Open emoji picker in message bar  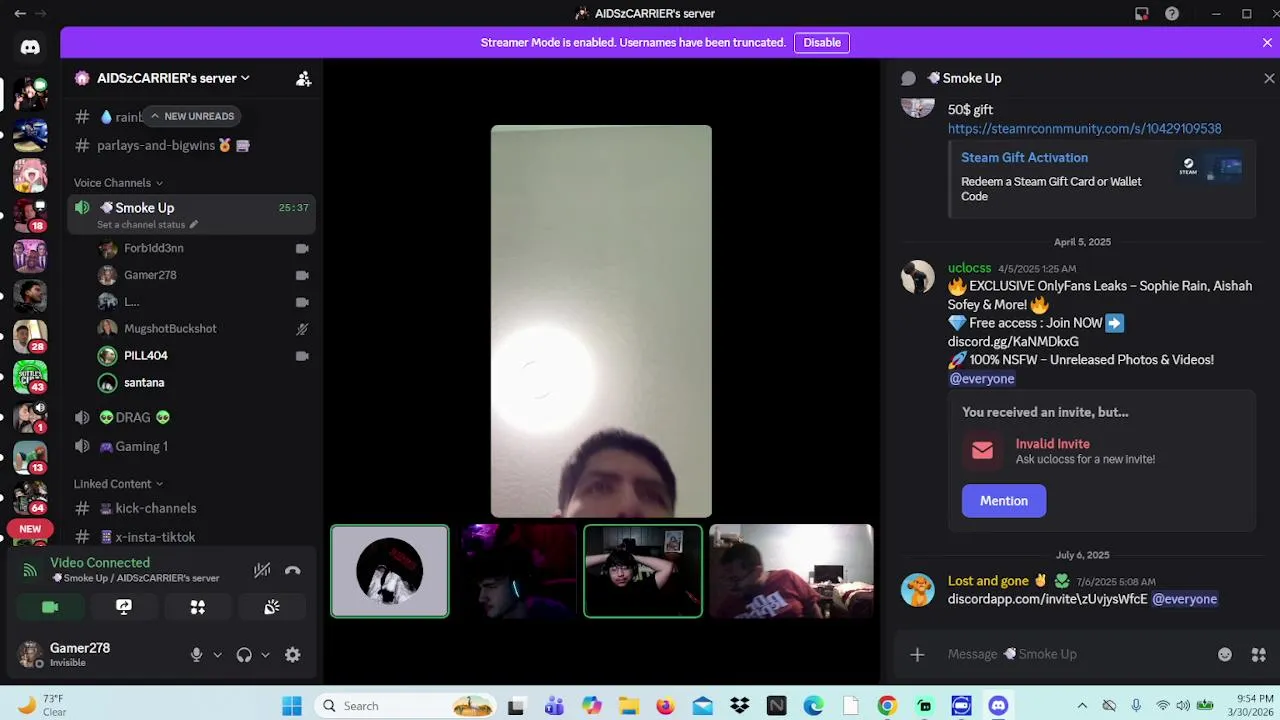pos(1225,655)
